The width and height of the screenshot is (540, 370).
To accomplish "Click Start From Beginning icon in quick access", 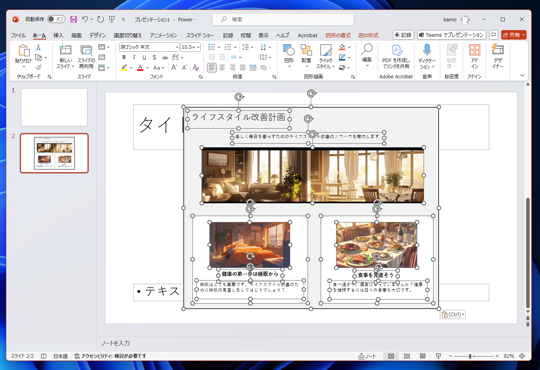I will point(112,19).
